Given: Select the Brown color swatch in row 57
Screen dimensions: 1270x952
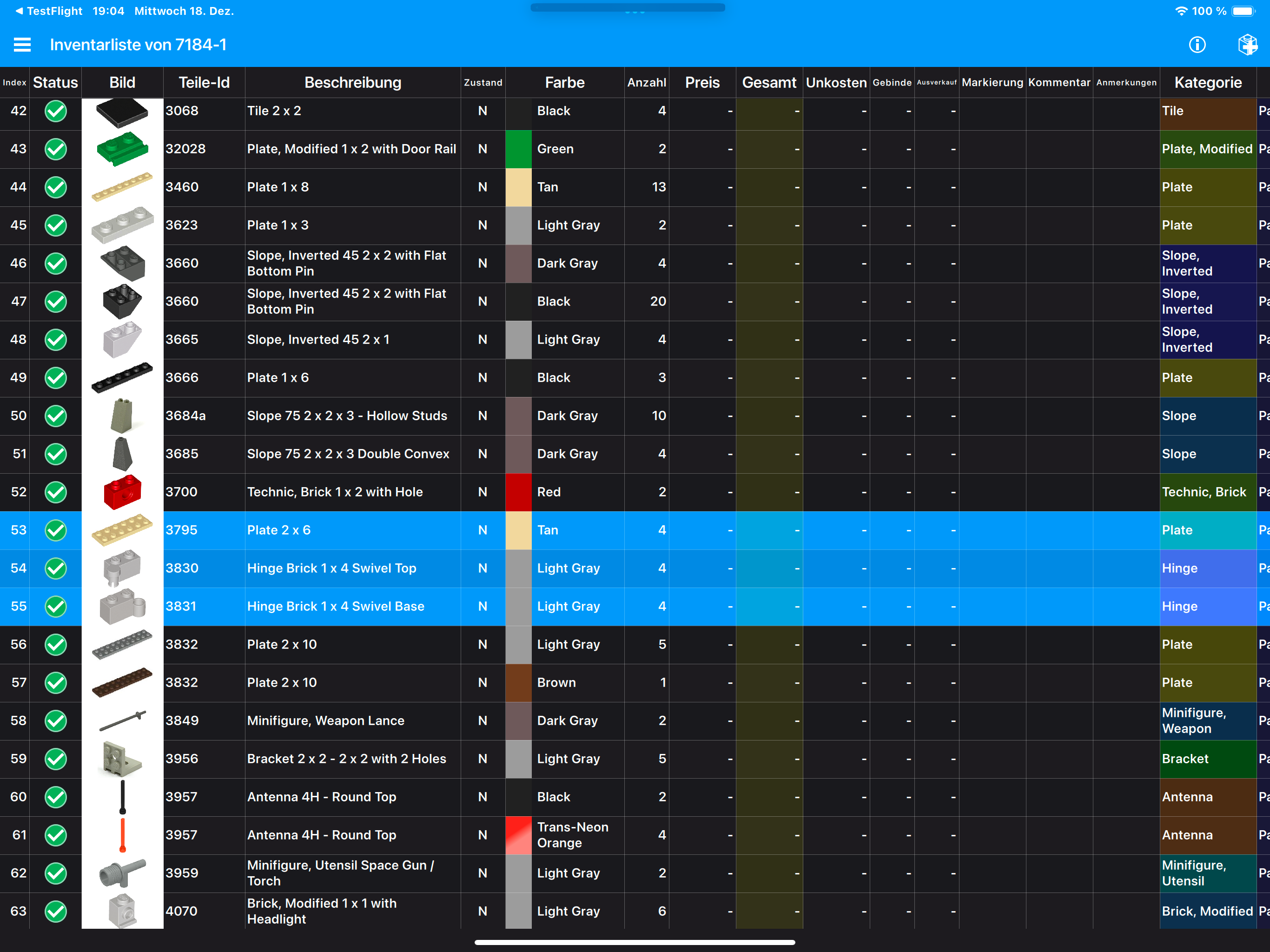Looking at the screenshot, I should coord(518,683).
